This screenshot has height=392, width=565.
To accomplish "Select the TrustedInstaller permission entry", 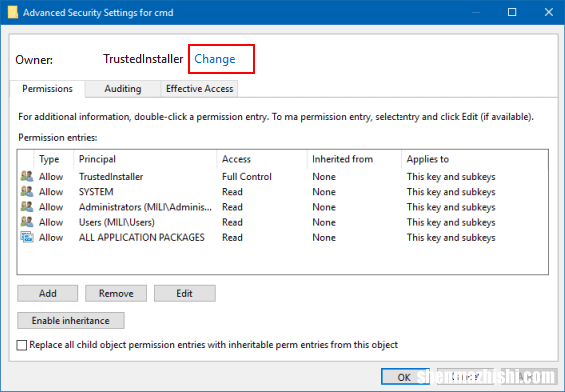I will (282, 177).
